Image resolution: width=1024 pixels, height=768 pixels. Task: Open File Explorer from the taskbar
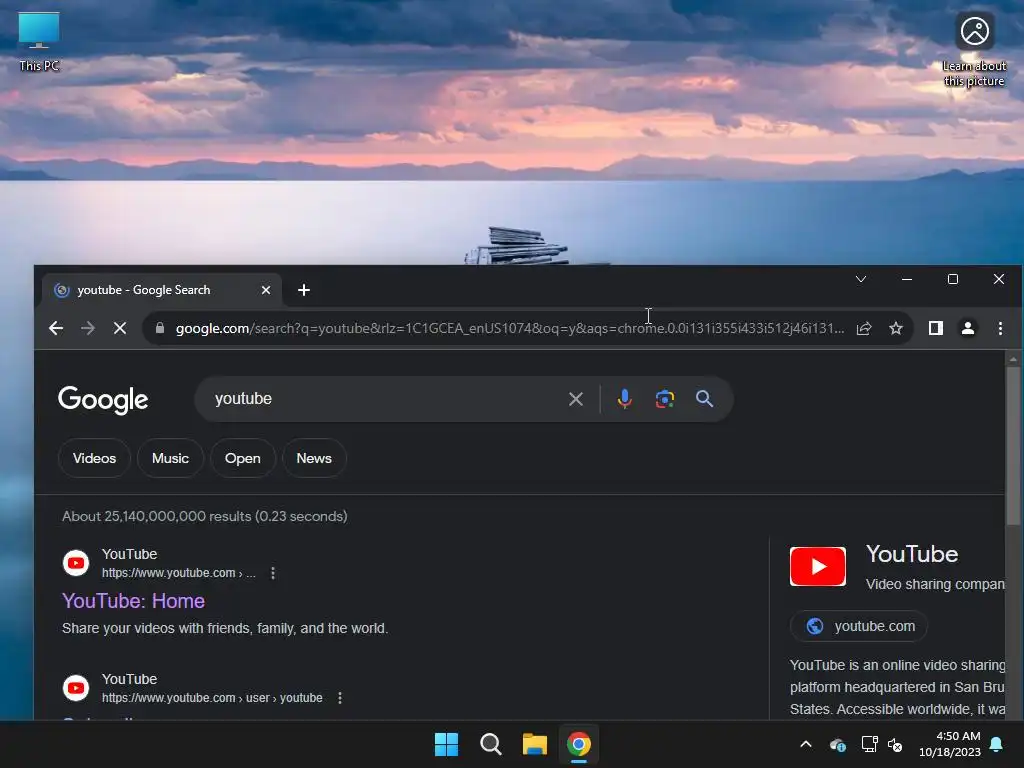coord(535,744)
